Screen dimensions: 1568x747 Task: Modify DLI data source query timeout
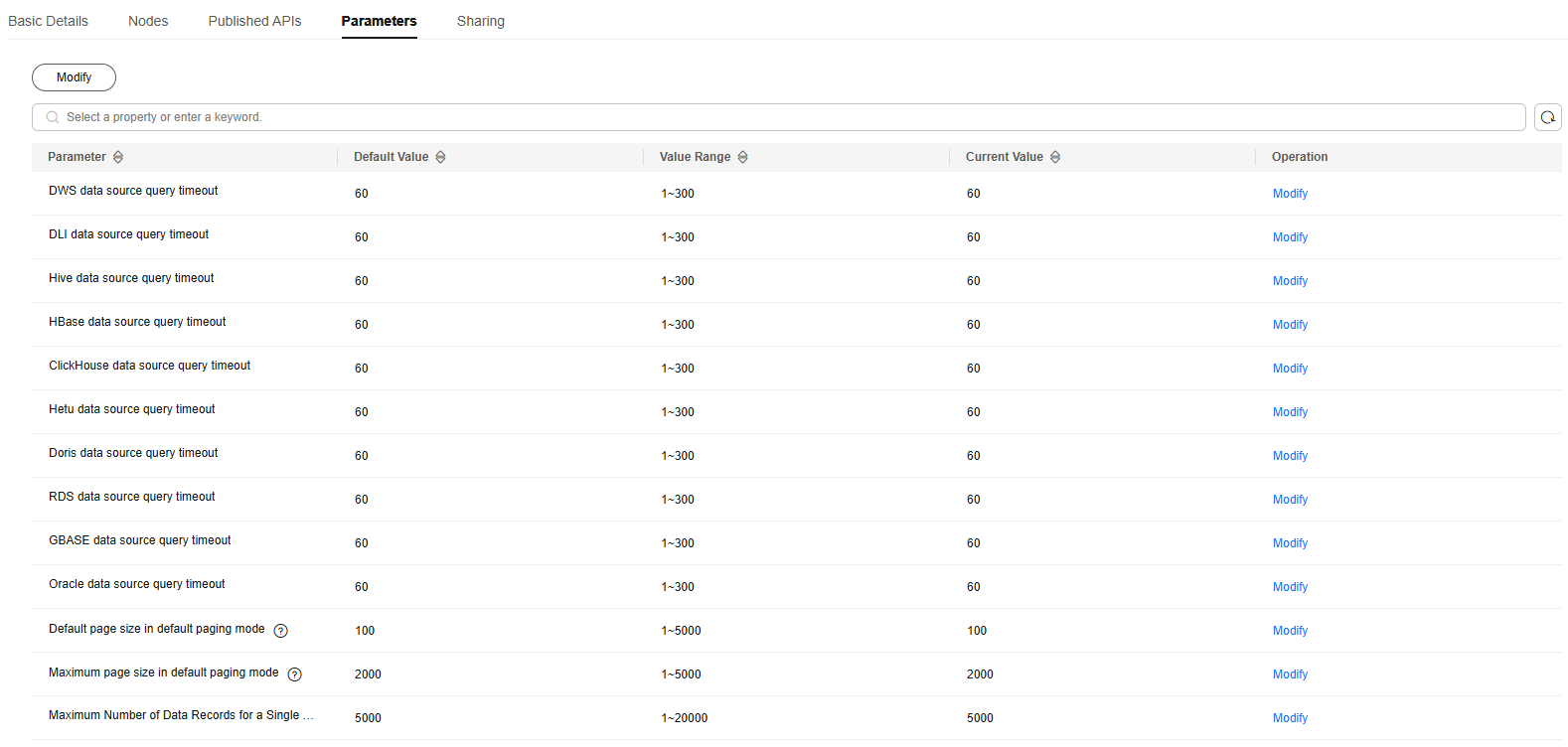click(1290, 237)
